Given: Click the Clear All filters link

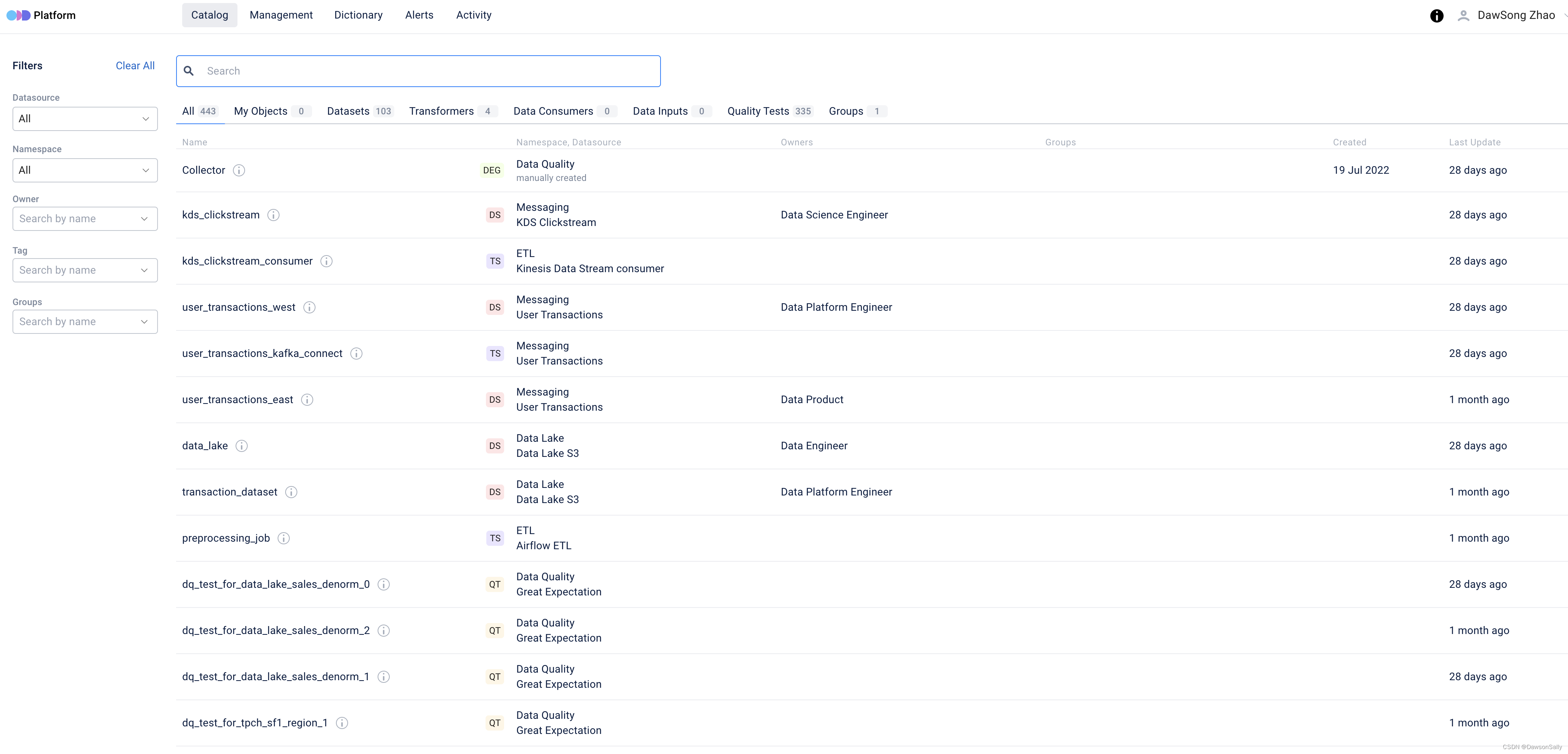Looking at the screenshot, I should click(135, 66).
